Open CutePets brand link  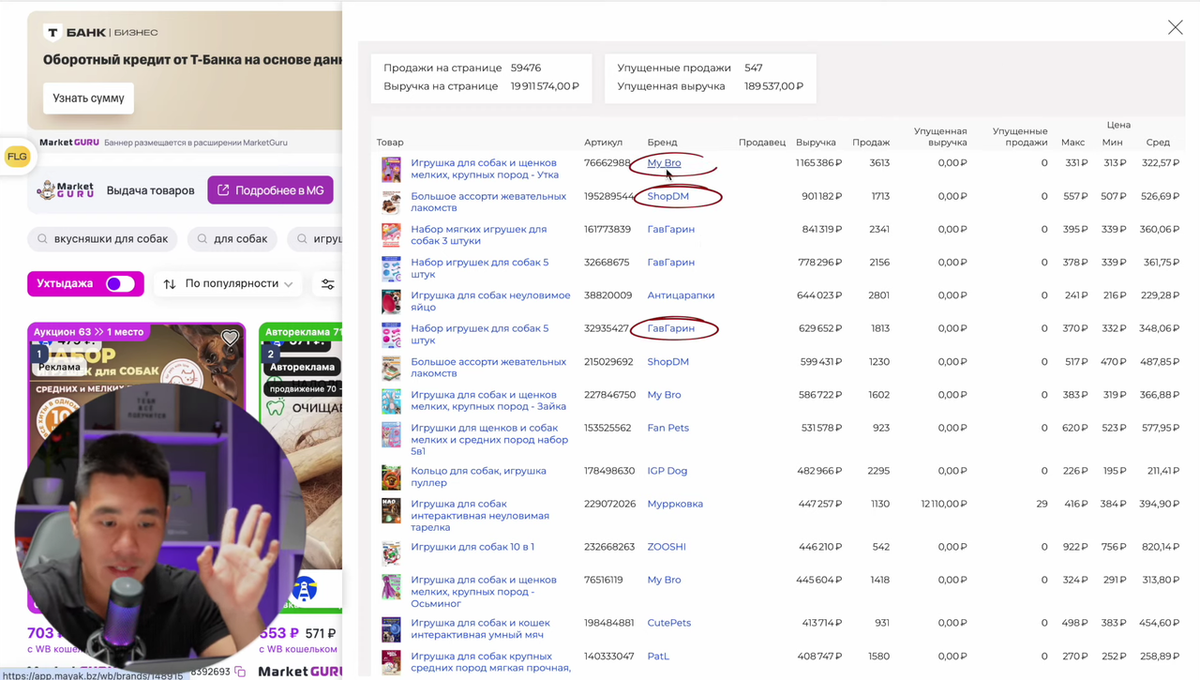coord(670,623)
